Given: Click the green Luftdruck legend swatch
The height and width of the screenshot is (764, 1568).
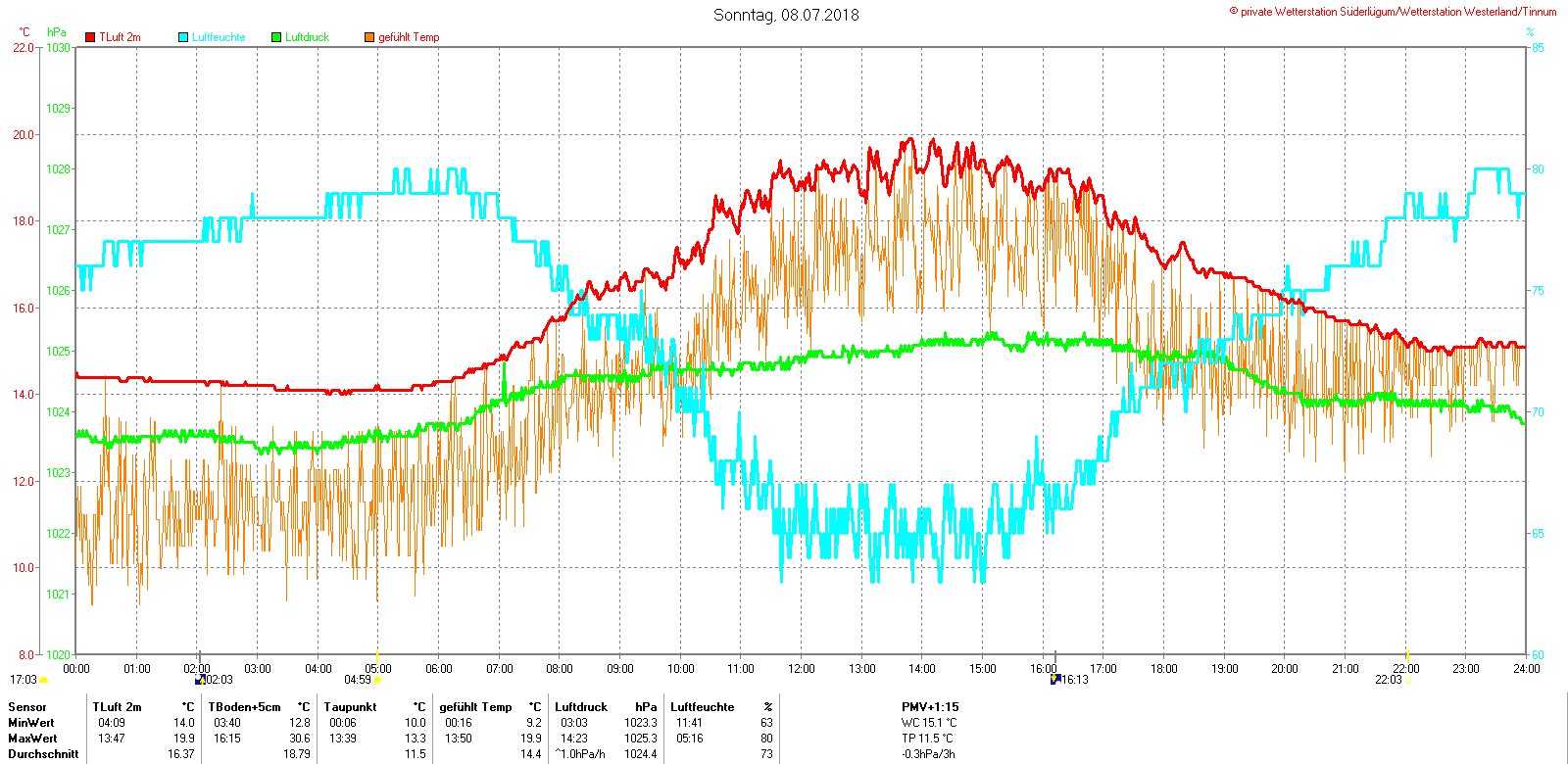Looking at the screenshot, I should [276, 37].
